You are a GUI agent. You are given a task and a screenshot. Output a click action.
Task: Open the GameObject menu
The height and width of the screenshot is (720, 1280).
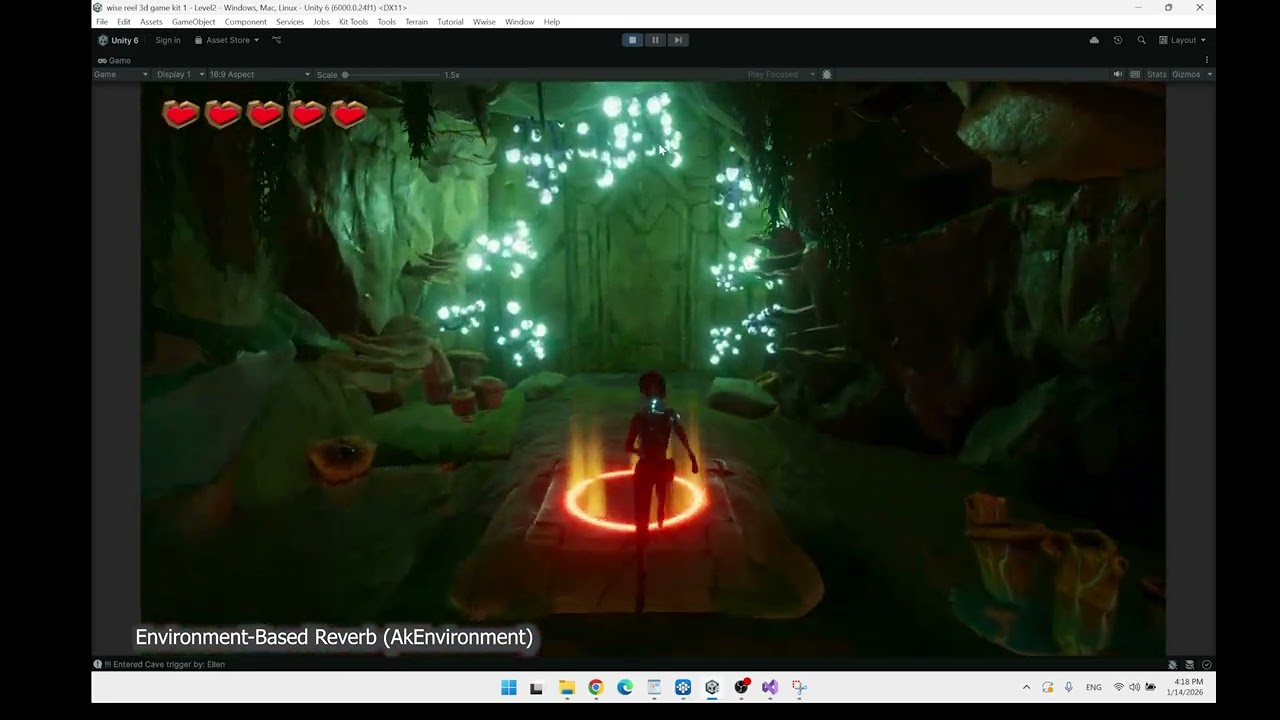click(194, 22)
